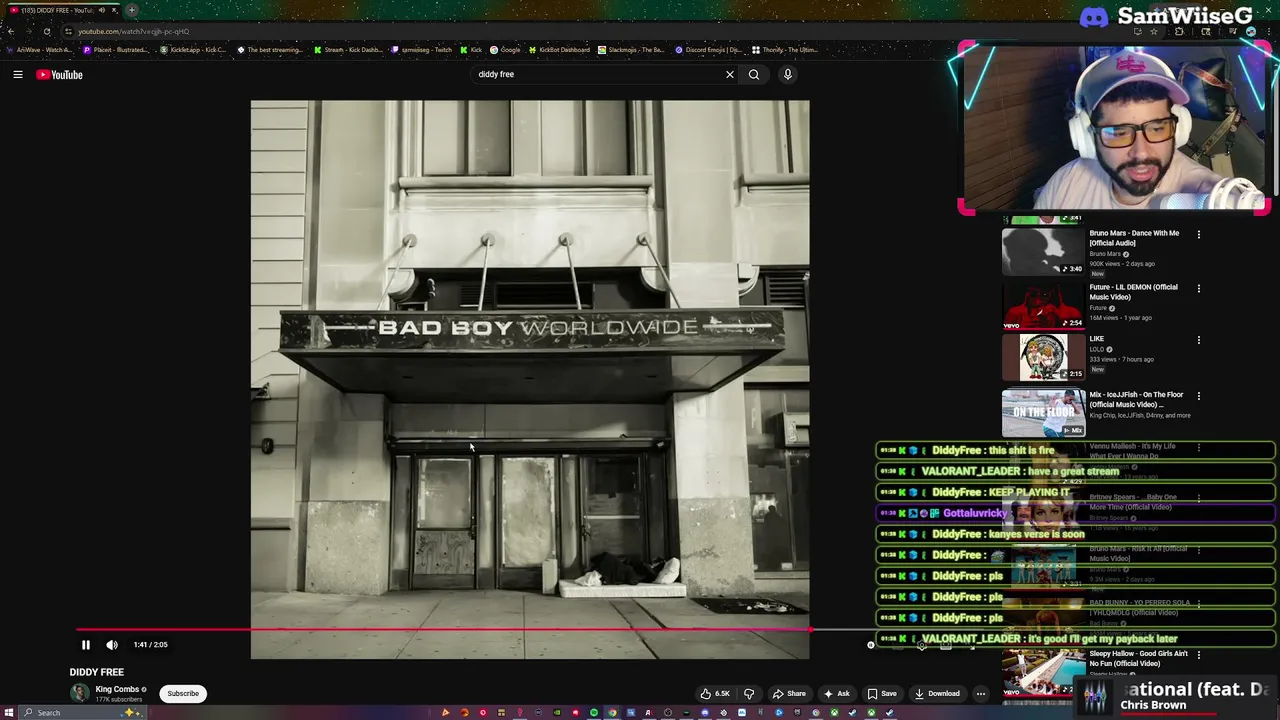
Task: Open the Kick bookmark
Action: (472, 50)
